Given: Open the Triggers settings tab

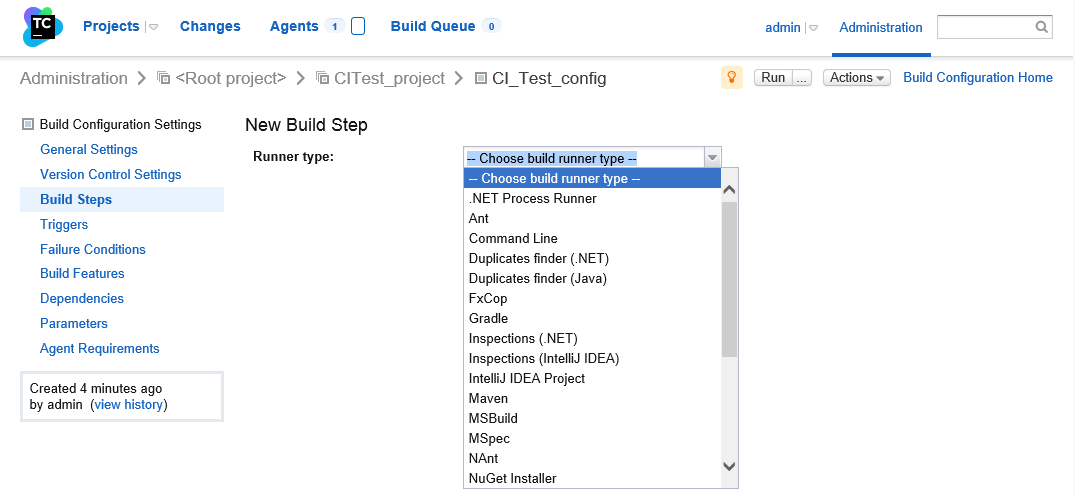Looking at the screenshot, I should click(64, 224).
